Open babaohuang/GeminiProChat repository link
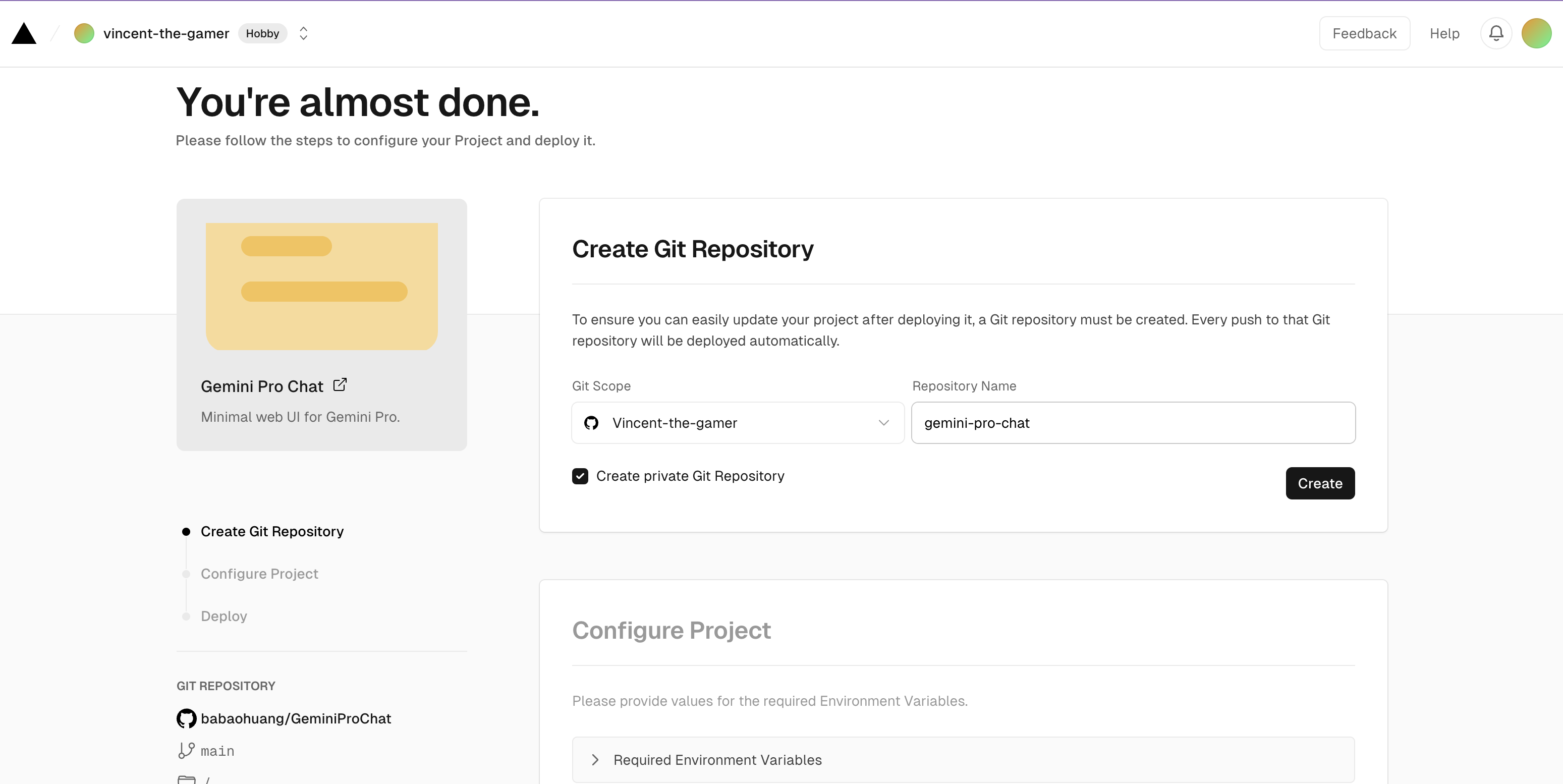 point(296,718)
